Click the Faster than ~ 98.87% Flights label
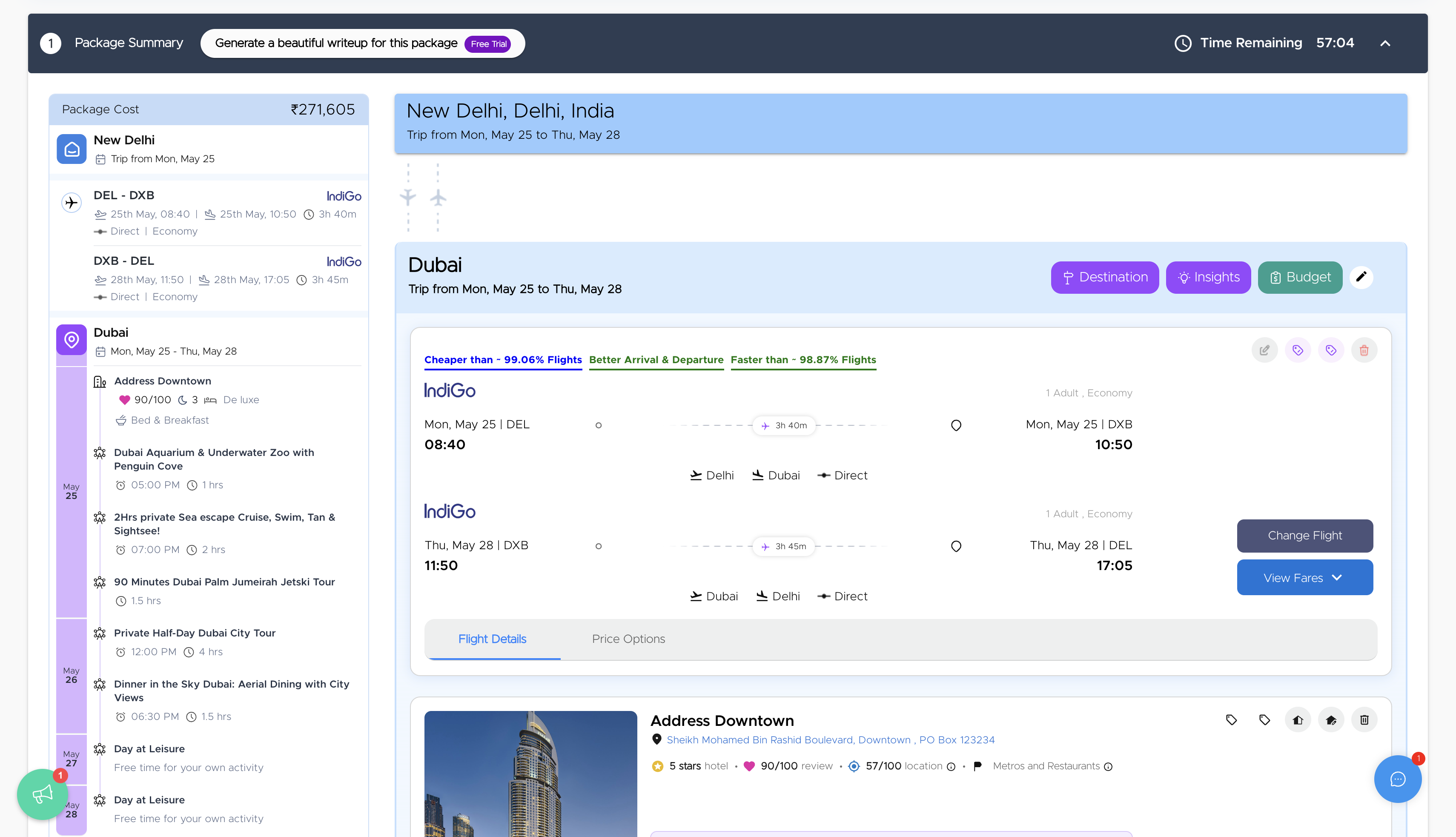The width and height of the screenshot is (1456, 837). 803,360
